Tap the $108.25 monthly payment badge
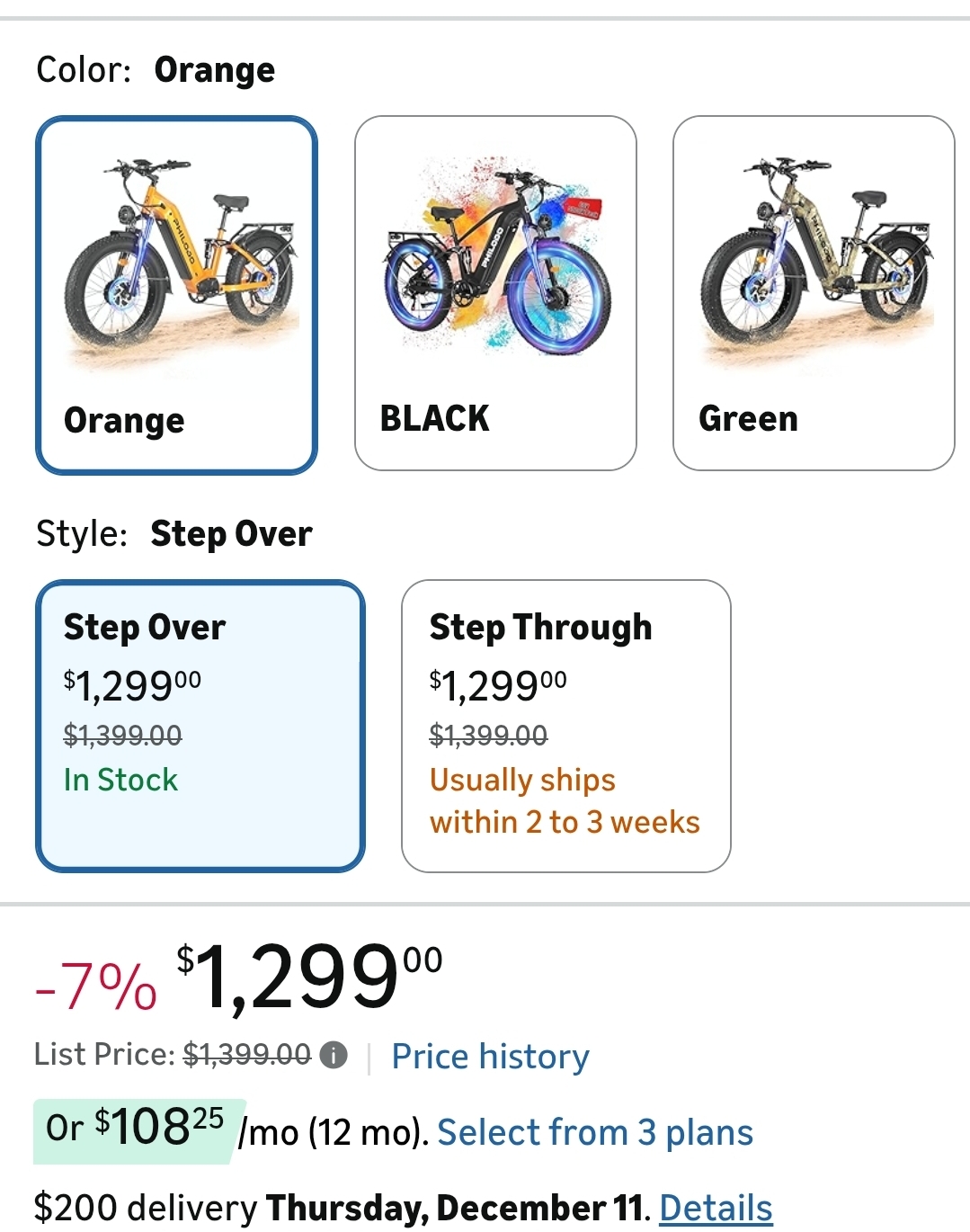Image resolution: width=970 pixels, height=1232 pixels. coord(137,1128)
